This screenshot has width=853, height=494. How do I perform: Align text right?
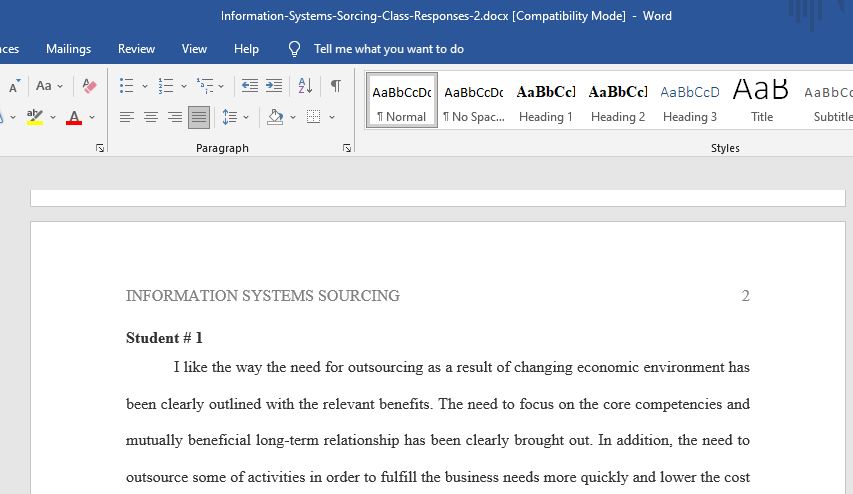(x=175, y=117)
